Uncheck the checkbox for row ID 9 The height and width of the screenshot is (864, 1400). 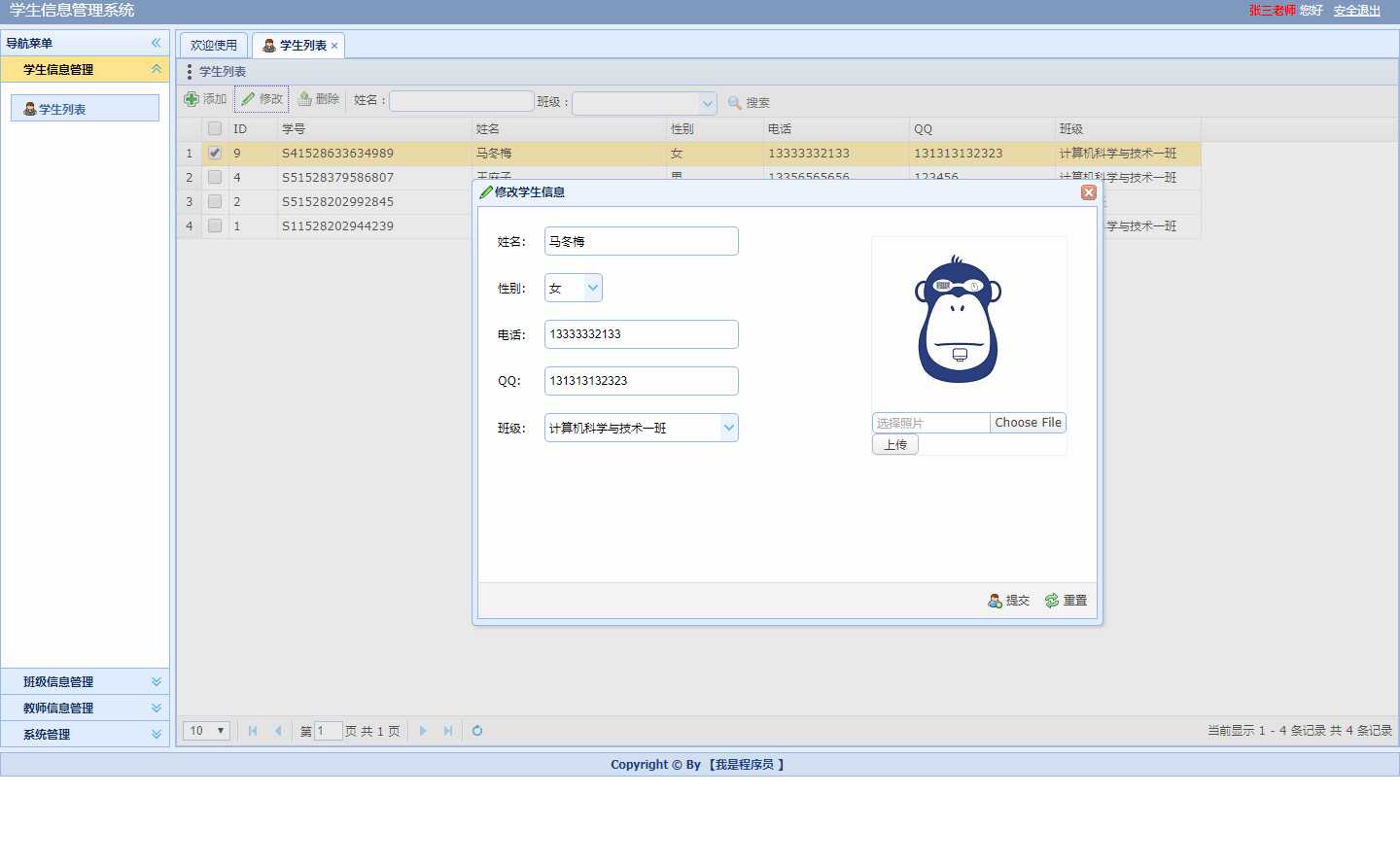point(215,153)
